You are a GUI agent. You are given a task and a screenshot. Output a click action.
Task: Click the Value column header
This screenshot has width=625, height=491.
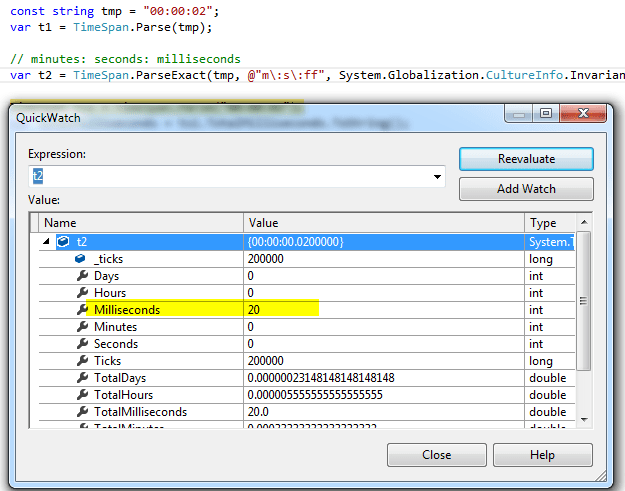point(384,223)
